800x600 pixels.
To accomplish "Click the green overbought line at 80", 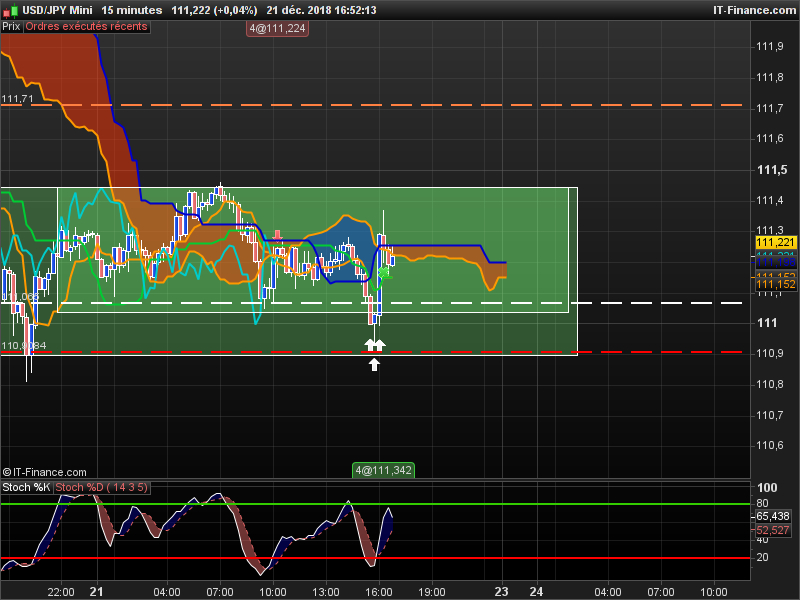I will click(x=376, y=504).
